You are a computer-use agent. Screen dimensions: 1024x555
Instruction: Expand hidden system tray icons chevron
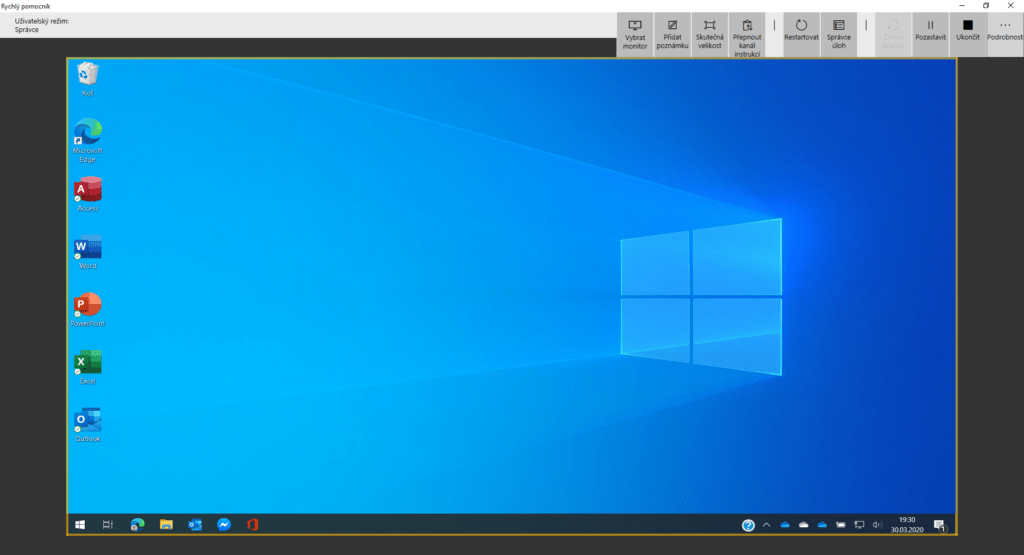point(767,525)
